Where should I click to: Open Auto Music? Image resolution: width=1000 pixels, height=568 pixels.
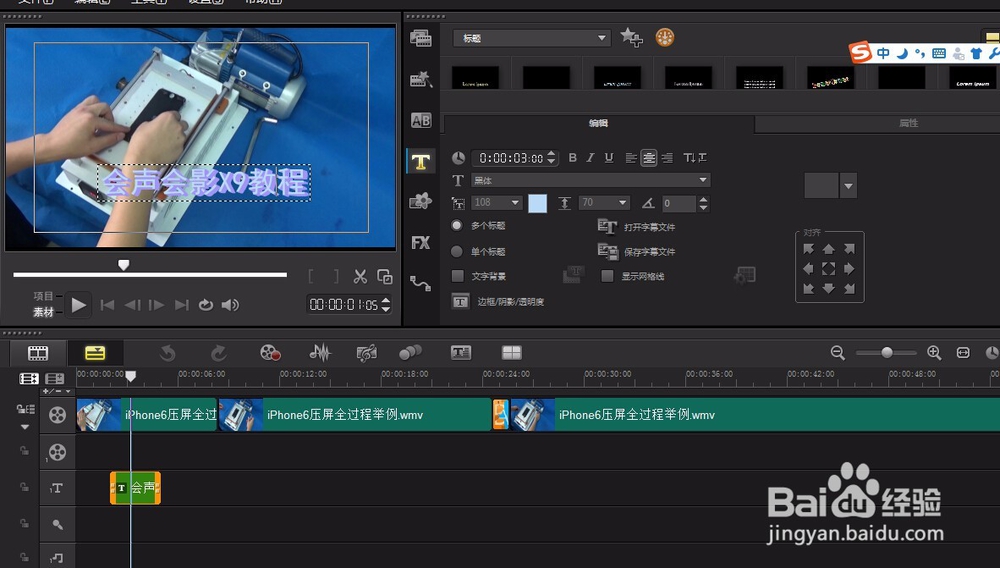tap(366, 353)
